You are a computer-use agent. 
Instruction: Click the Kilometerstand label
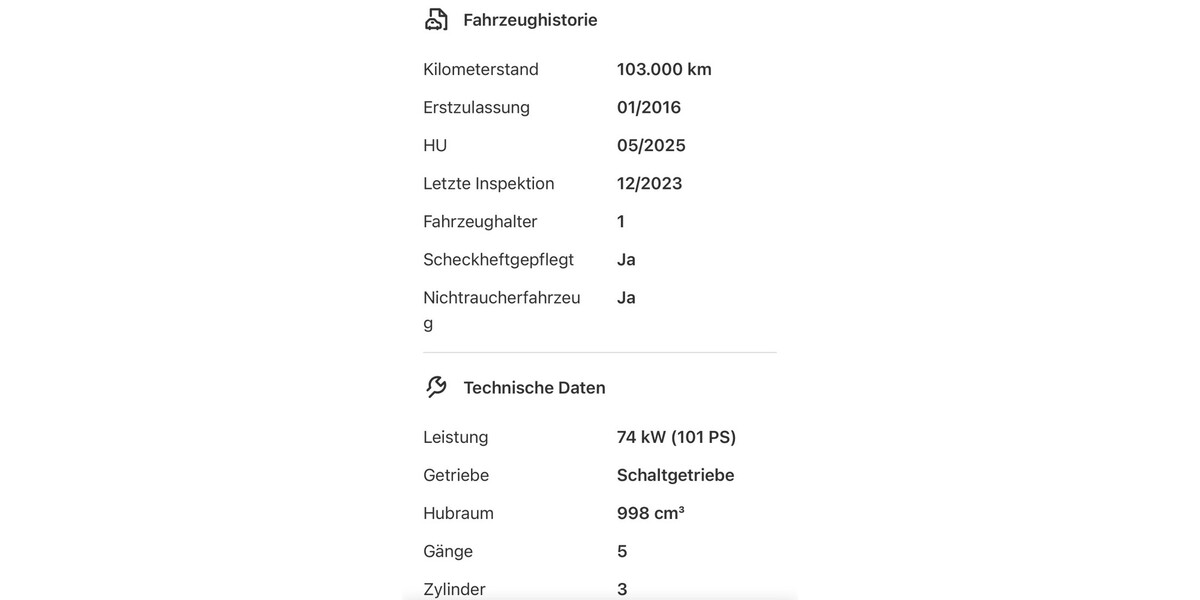coord(481,69)
